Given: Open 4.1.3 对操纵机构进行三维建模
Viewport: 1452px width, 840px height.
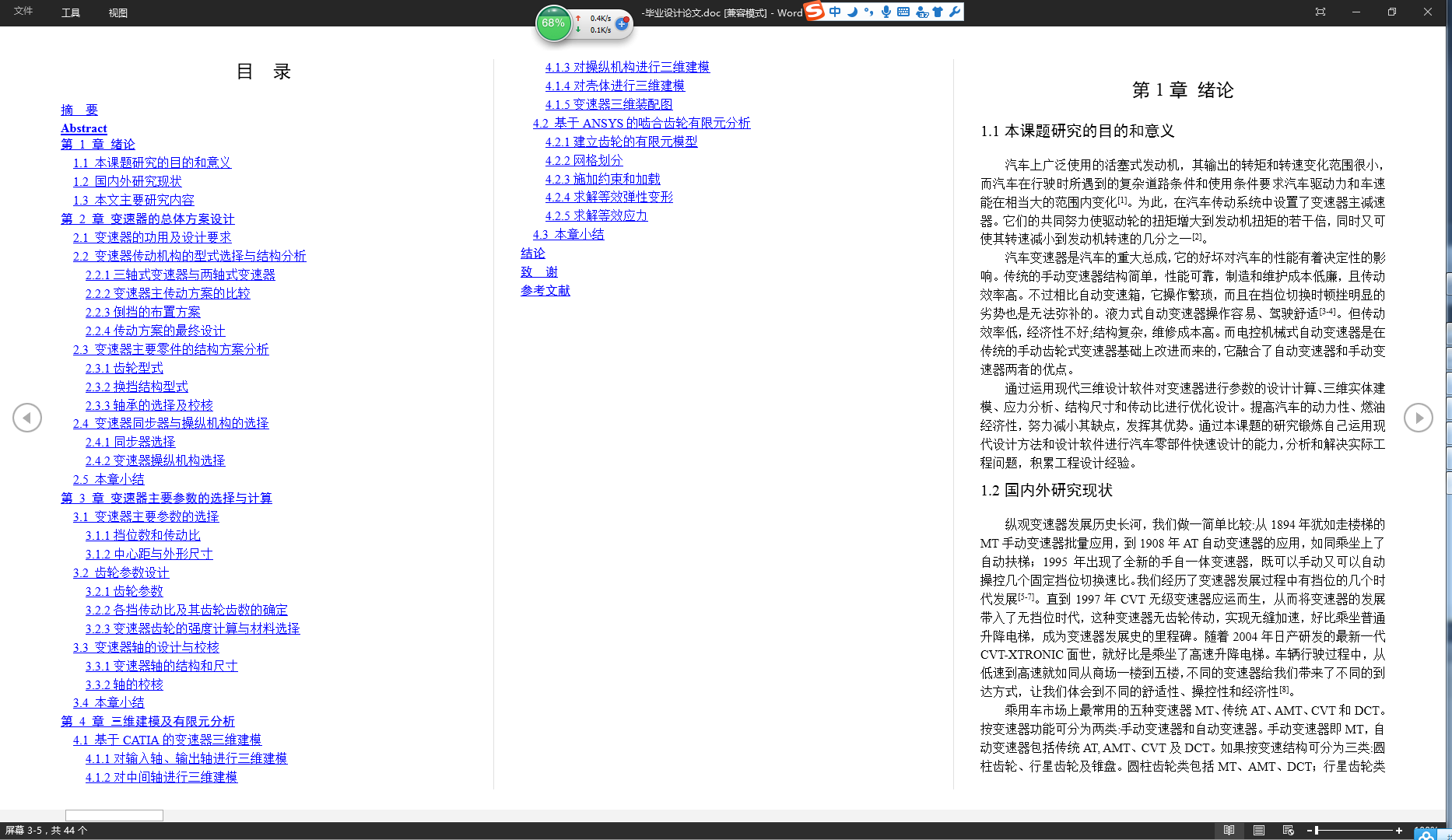Looking at the screenshot, I should (x=627, y=67).
